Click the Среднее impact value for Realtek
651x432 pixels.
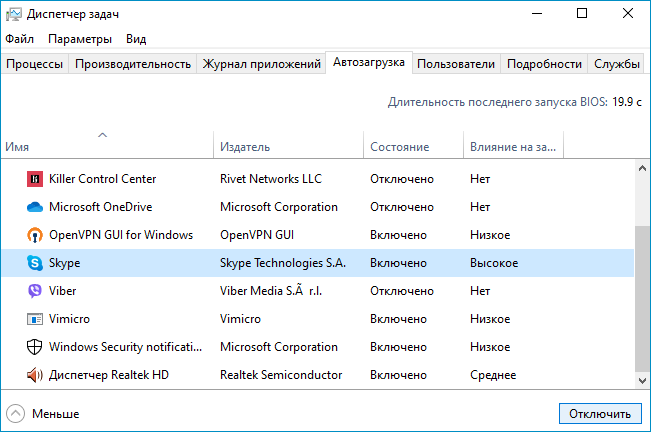coord(493,375)
